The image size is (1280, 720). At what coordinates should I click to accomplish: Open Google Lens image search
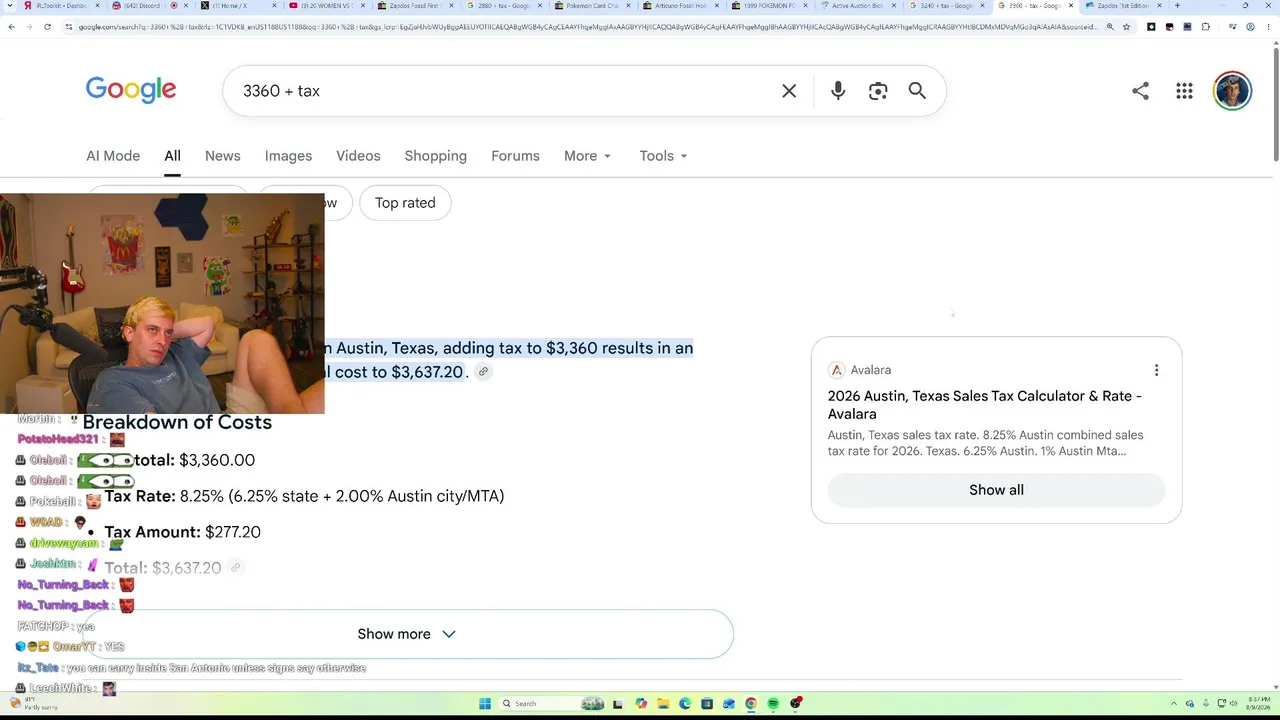click(x=878, y=91)
